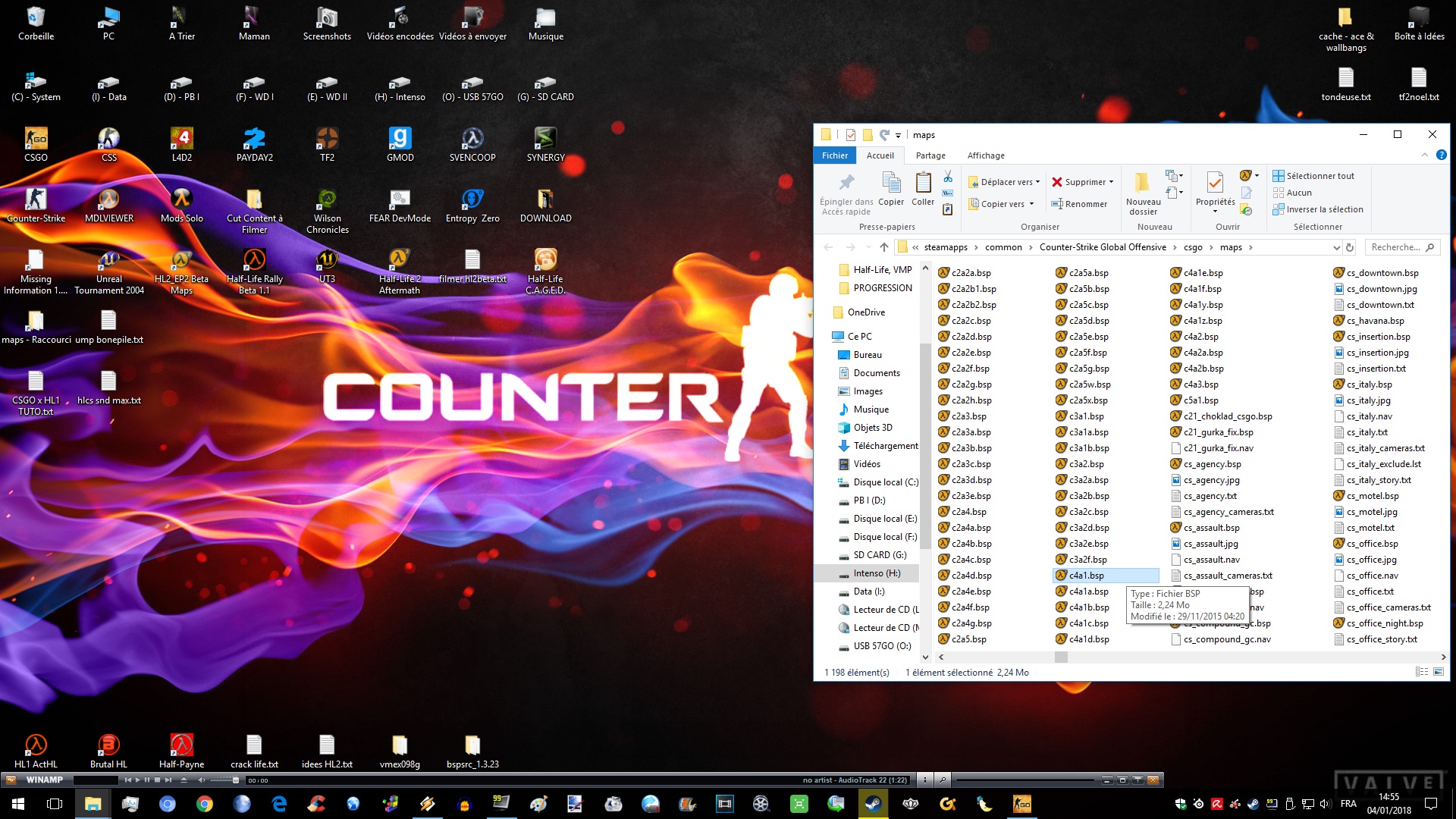Image resolution: width=1456 pixels, height=819 pixels.
Task: Open the Steam icon in taskbar
Action: [873, 804]
